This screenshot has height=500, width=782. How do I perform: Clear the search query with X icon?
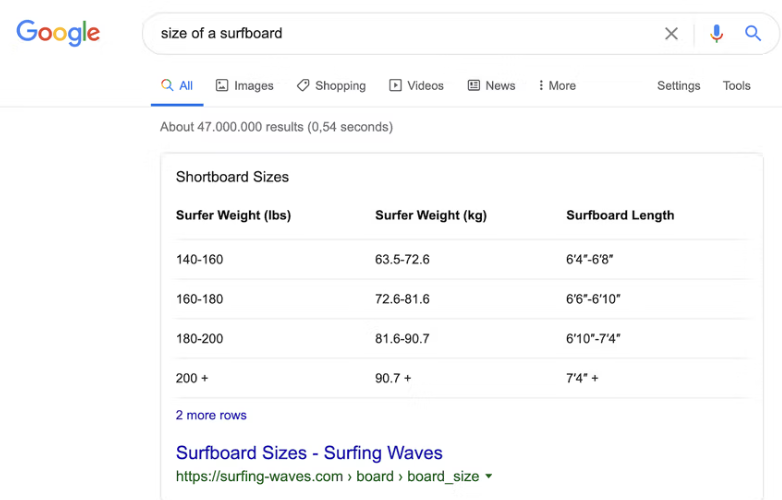(671, 34)
